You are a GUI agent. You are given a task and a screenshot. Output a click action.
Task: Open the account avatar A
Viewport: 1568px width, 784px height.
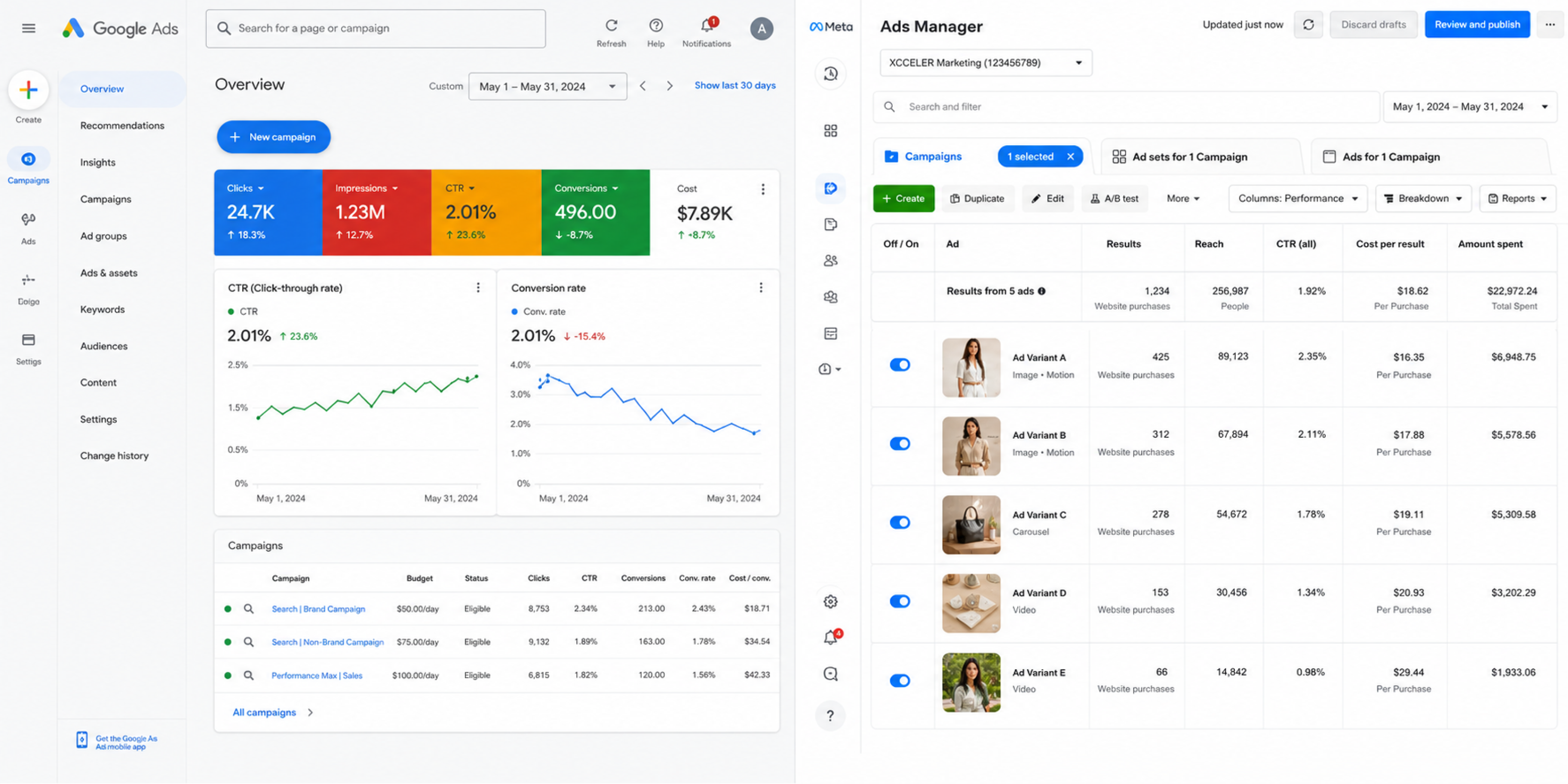click(761, 28)
